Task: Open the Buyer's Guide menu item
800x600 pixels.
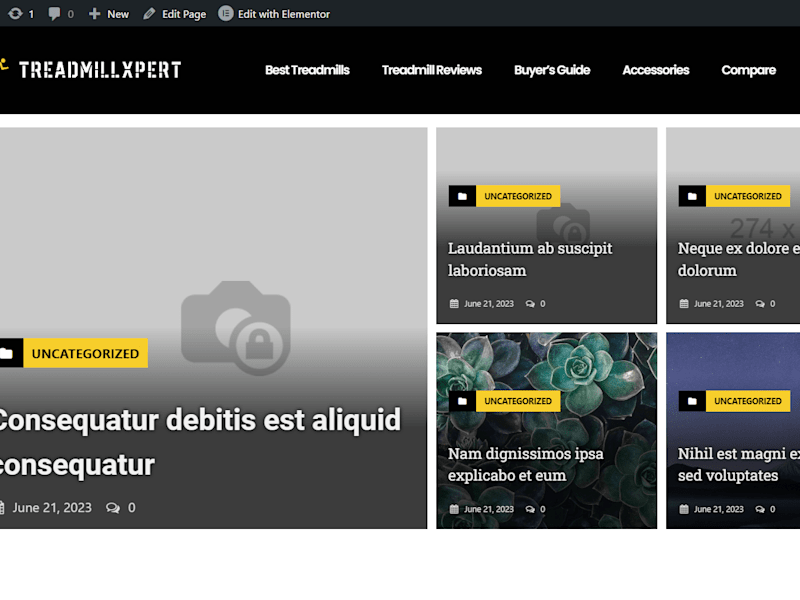Action: (552, 70)
